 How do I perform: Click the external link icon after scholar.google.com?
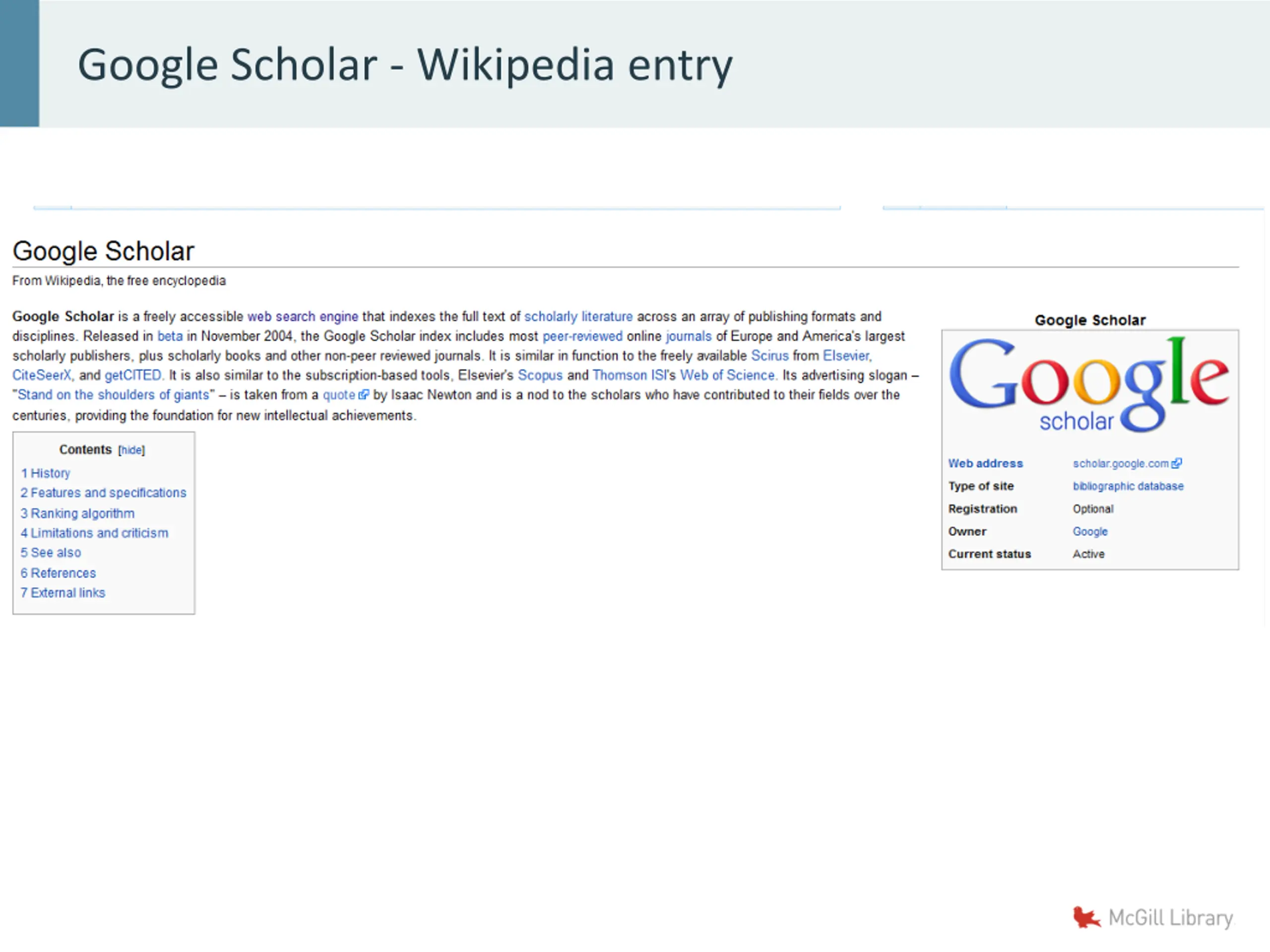(x=1176, y=463)
